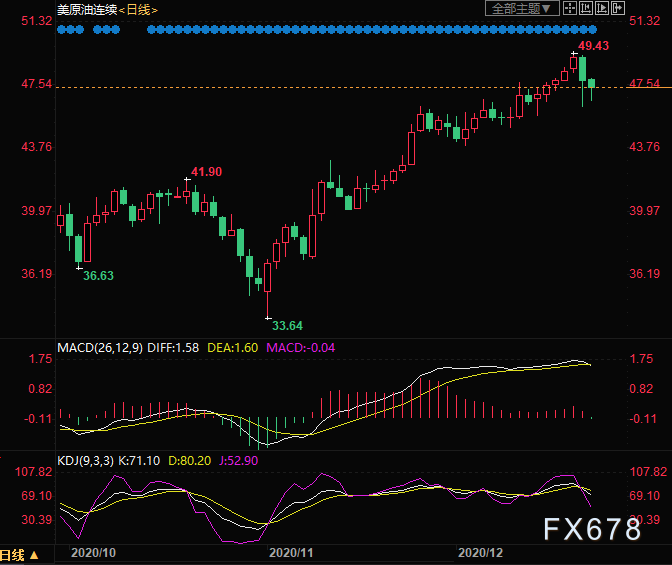Click the third chart tool icon with arrow
This screenshot has width=672, height=565.
click(604, 9)
